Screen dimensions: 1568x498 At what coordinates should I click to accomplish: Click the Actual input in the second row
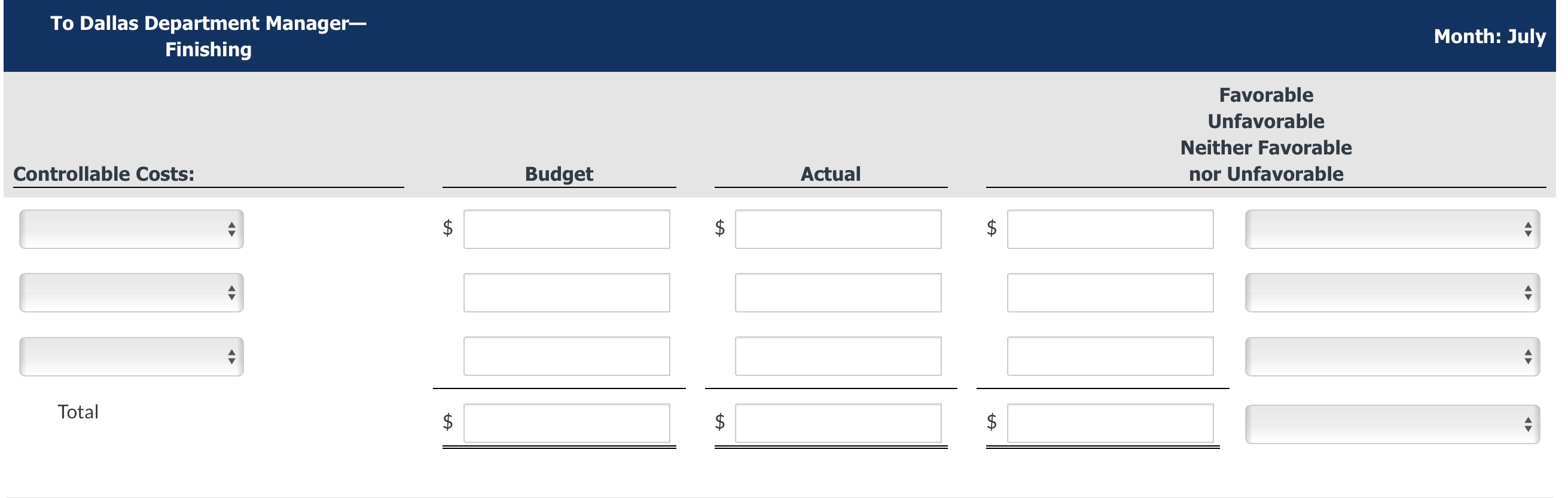coord(837,293)
